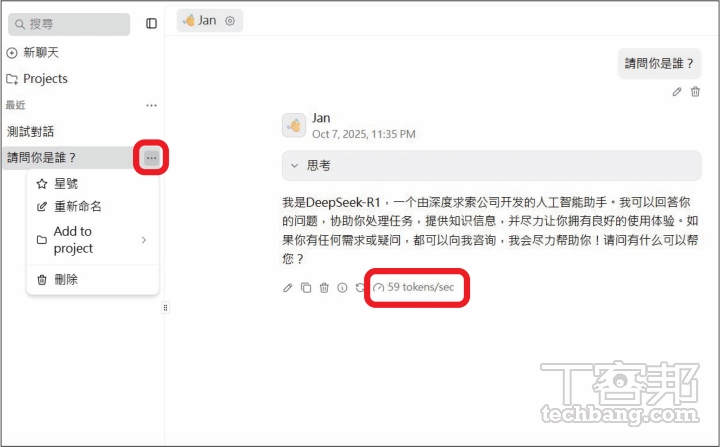Edit the user message 請問你是誰？ with the pencil icon
Image resolution: width=720 pixels, height=447 pixels.
pos(677,92)
